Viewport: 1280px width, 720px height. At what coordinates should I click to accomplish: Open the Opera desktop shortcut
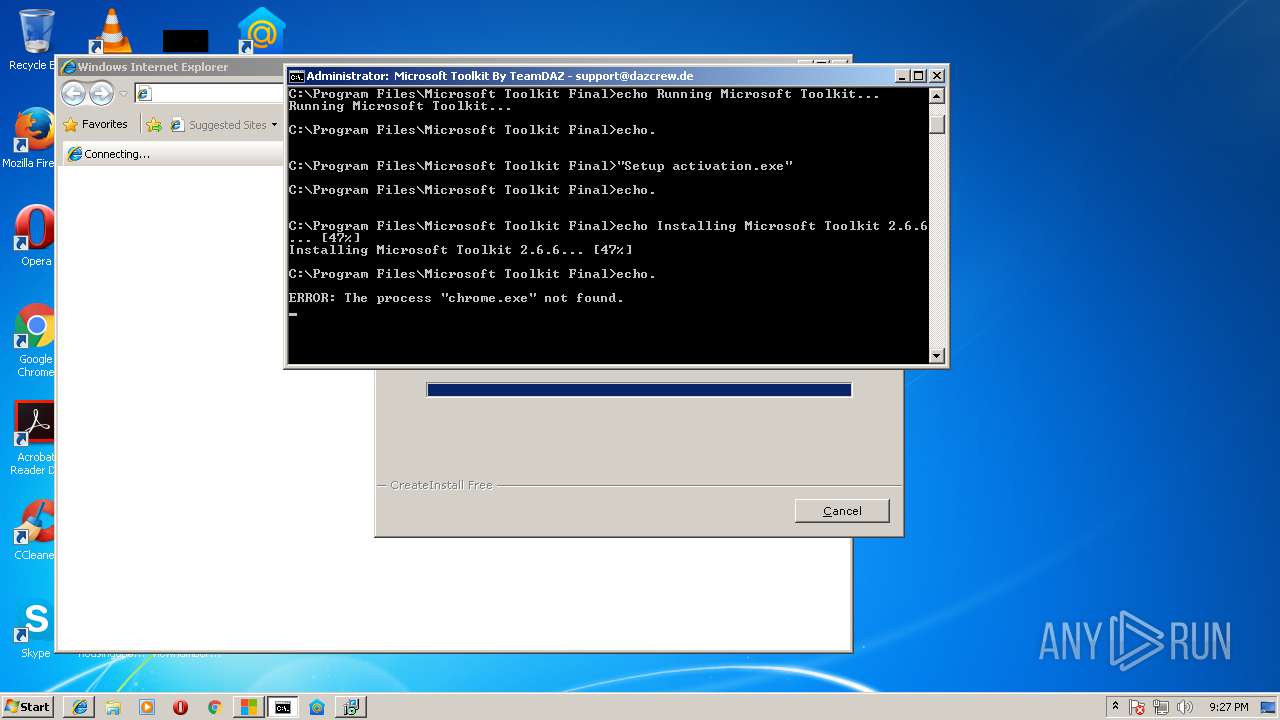34,236
